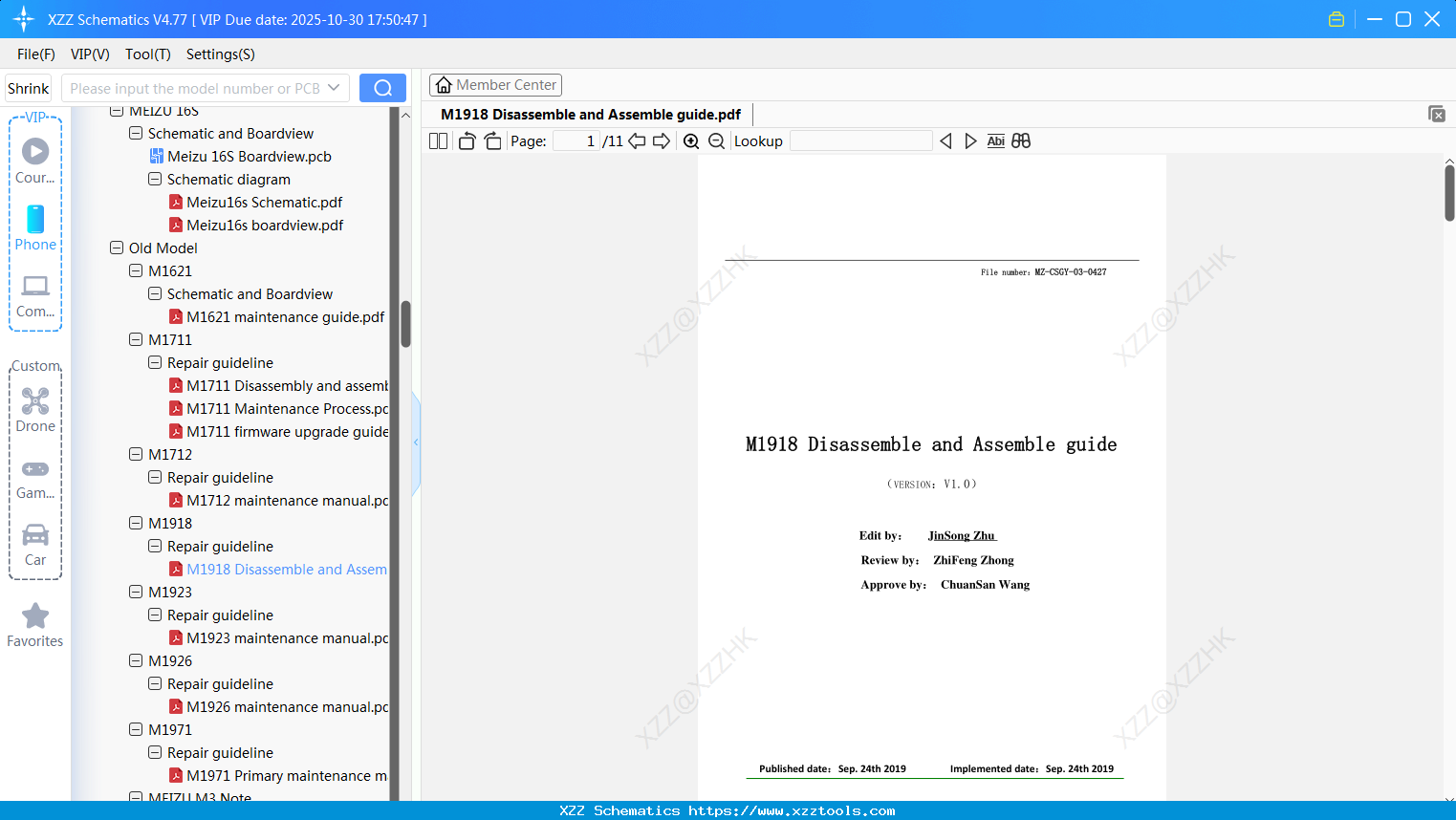Find next Lookup match triangle
1456x820 pixels.
pyautogui.click(x=970, y=141)
